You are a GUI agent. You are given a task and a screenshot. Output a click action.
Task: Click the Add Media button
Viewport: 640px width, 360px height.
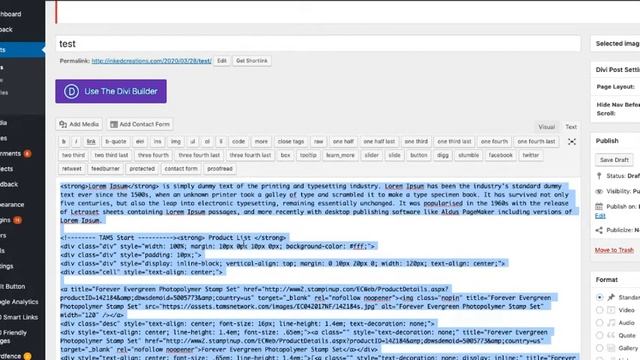pos(79,124)
